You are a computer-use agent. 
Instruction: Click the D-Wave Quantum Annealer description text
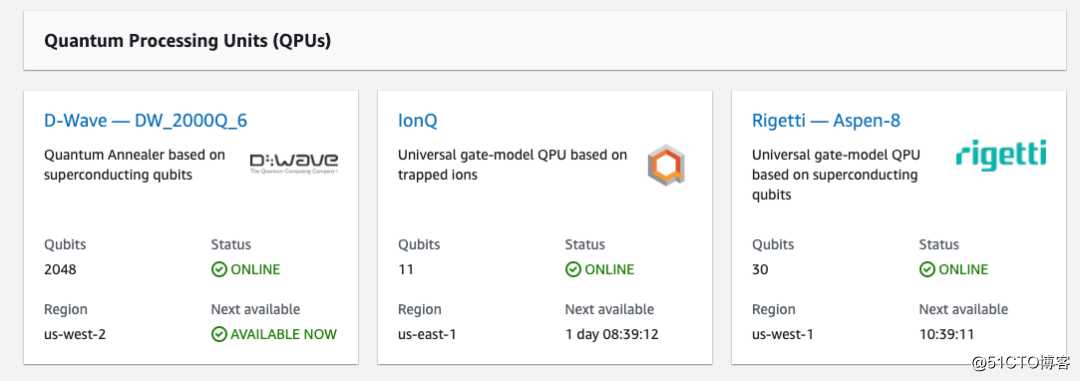134,165
